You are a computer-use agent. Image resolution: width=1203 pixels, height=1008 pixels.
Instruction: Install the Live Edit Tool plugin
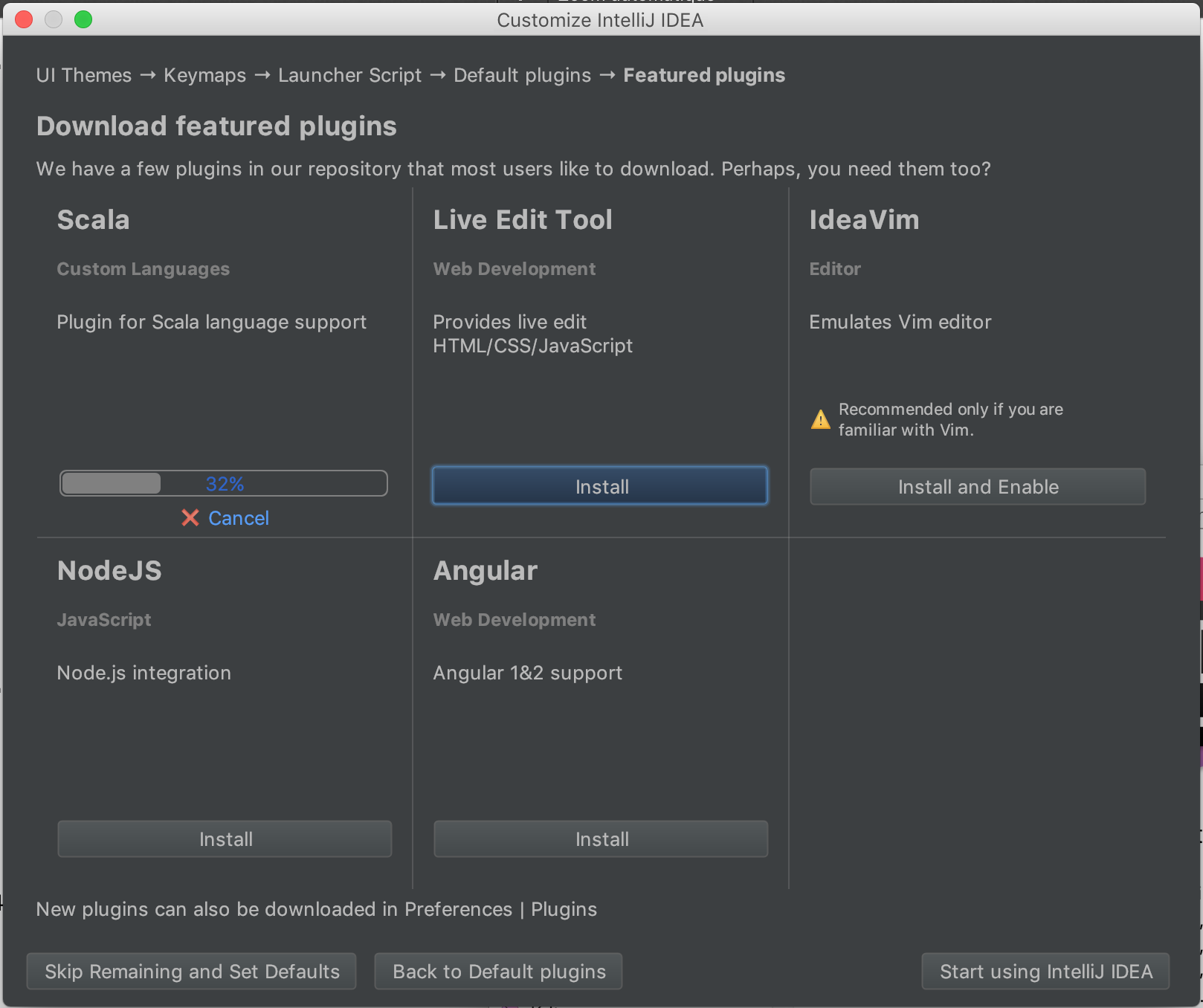pos(600,486)
